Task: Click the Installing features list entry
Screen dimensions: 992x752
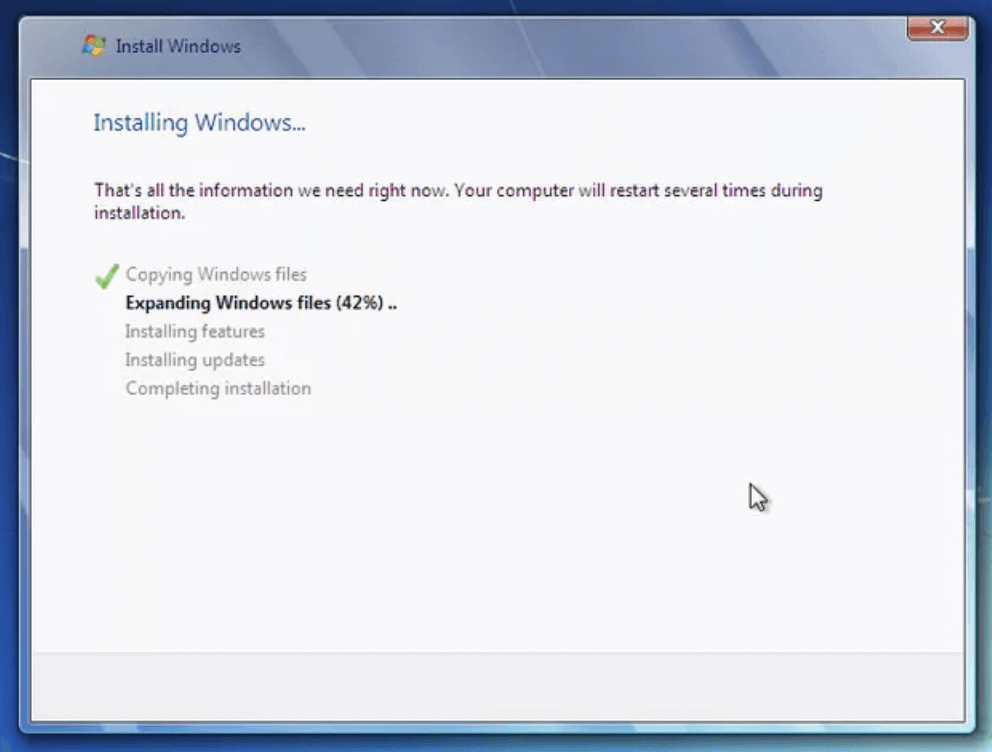Action: pyautogui.click(x=194, y=331)
